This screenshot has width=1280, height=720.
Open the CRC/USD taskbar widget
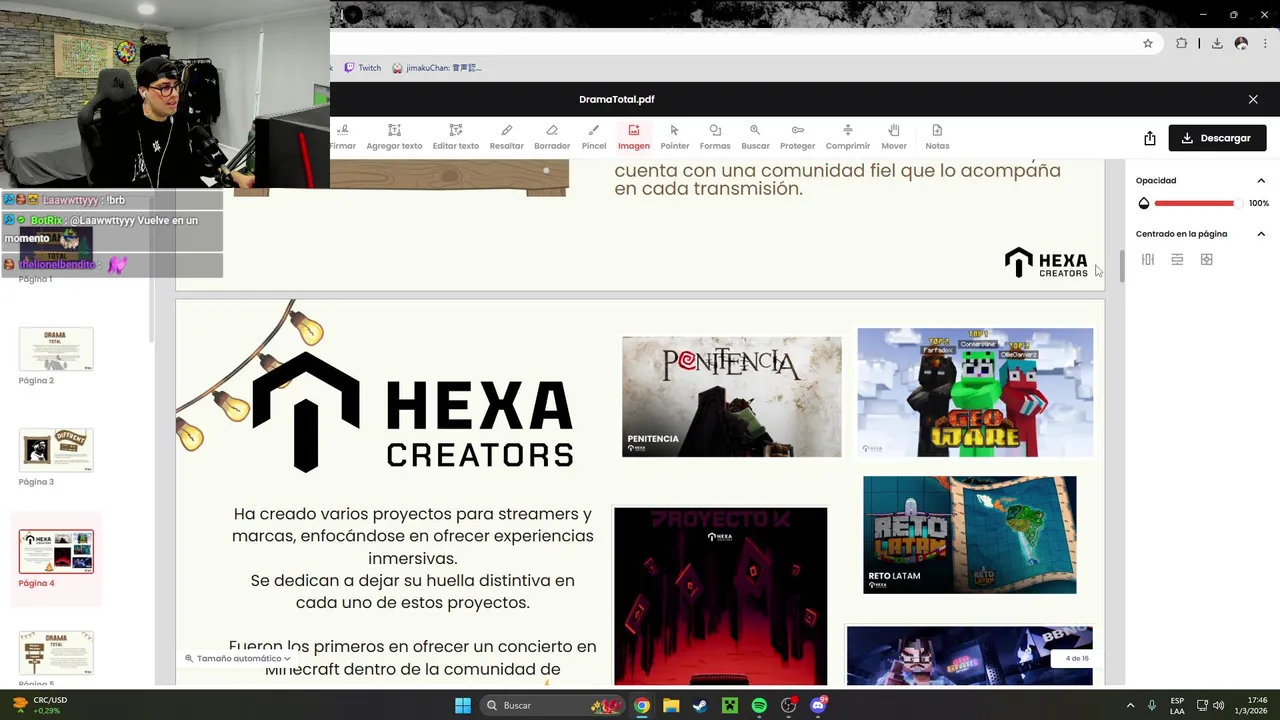pyautogui.click(x=40, y=705)
